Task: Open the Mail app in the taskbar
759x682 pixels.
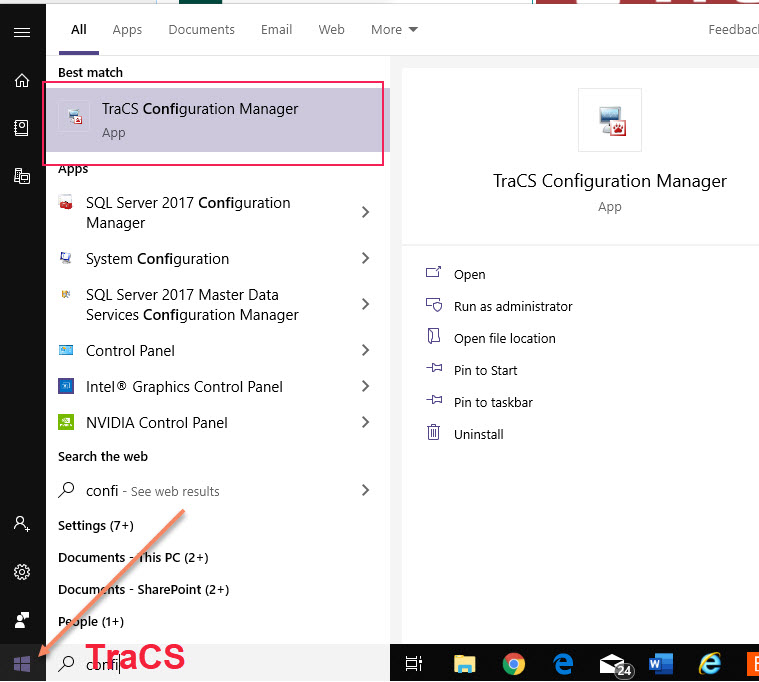Action: click(x=612, y=663)
